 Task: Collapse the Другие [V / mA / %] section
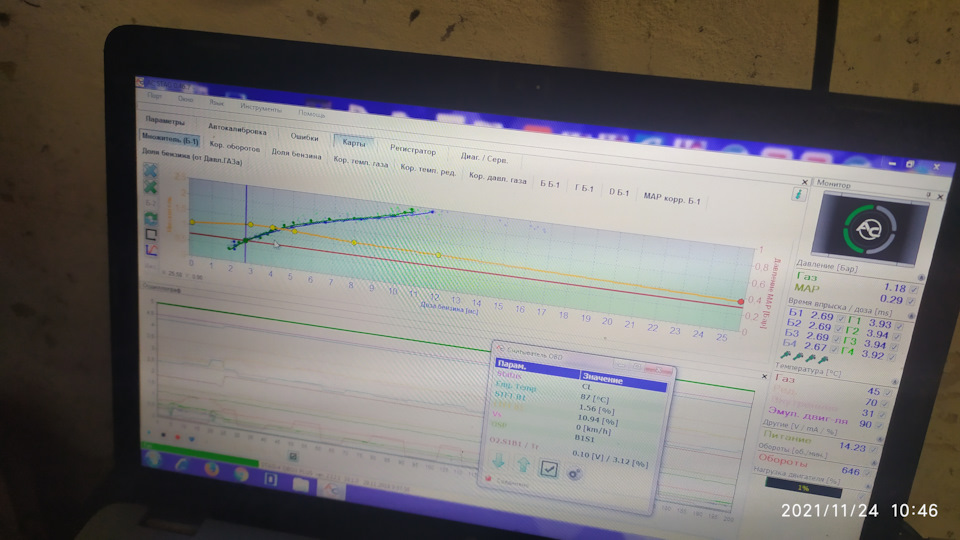[880, 439]
